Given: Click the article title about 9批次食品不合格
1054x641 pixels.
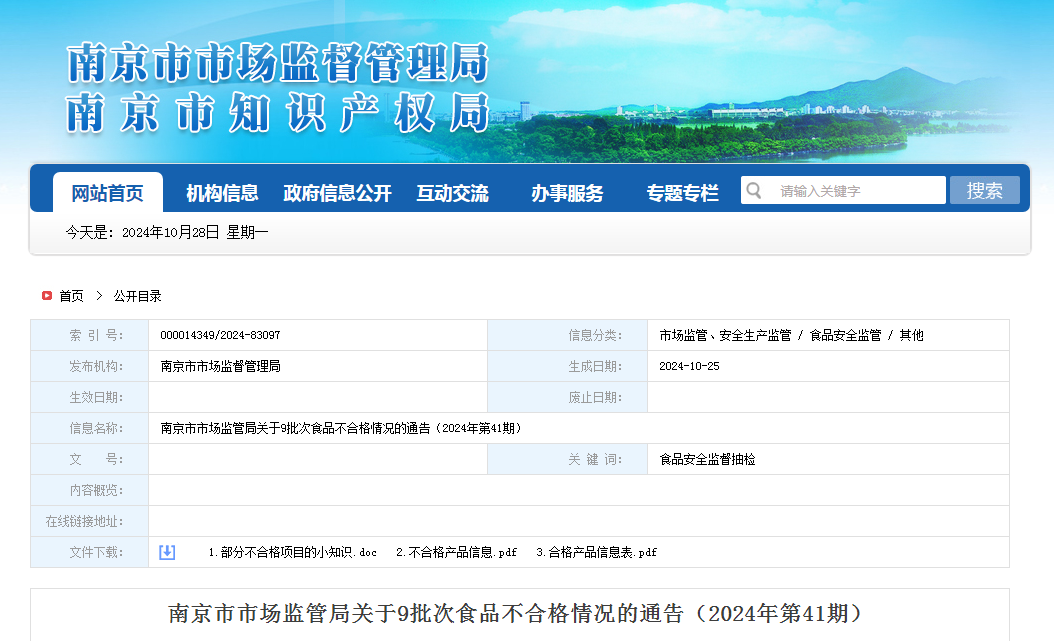Looking at the screenshot, I should click(x=515, y=613).
